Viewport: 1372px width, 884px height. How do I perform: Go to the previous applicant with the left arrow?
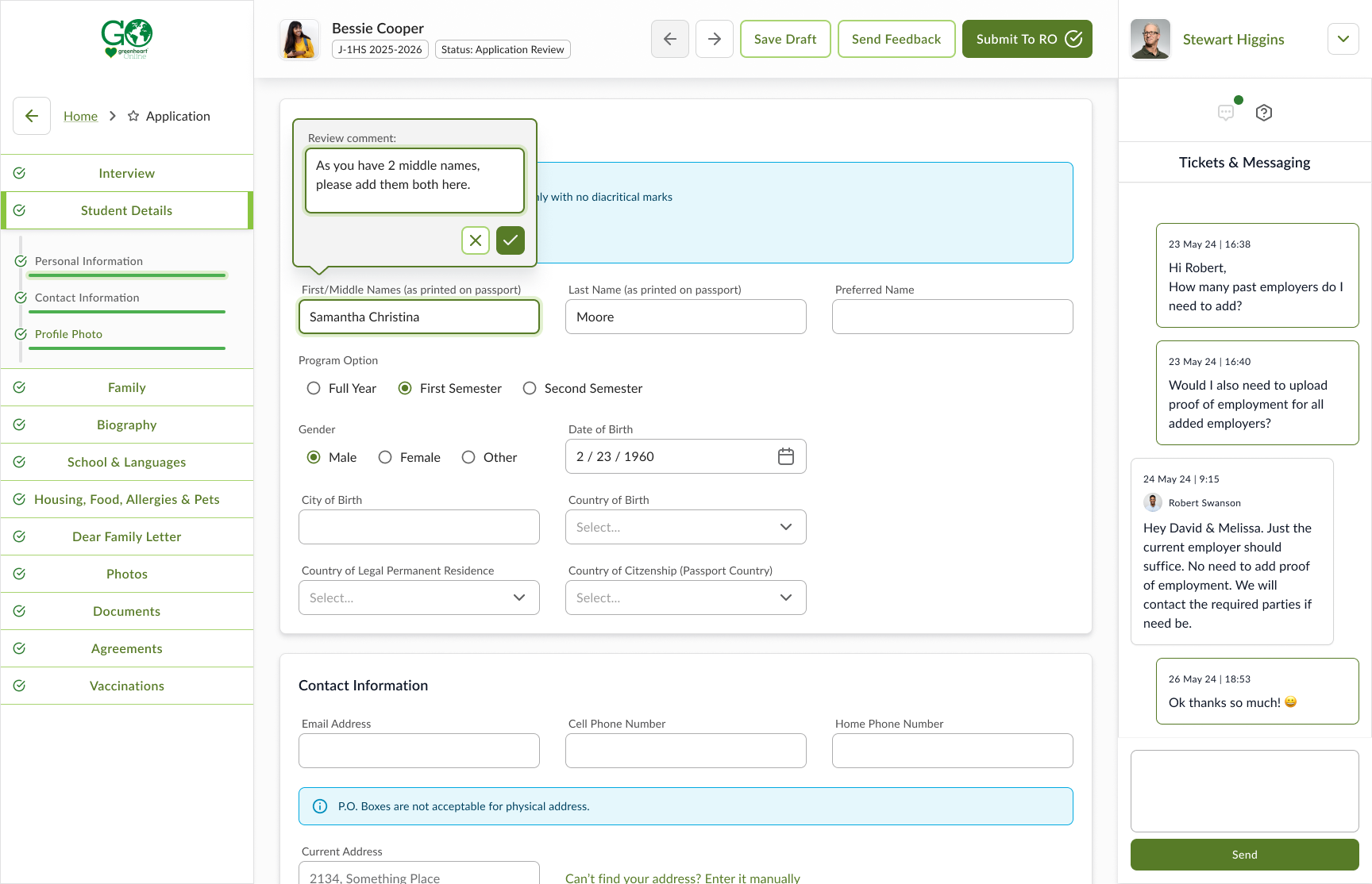(670, 39)
